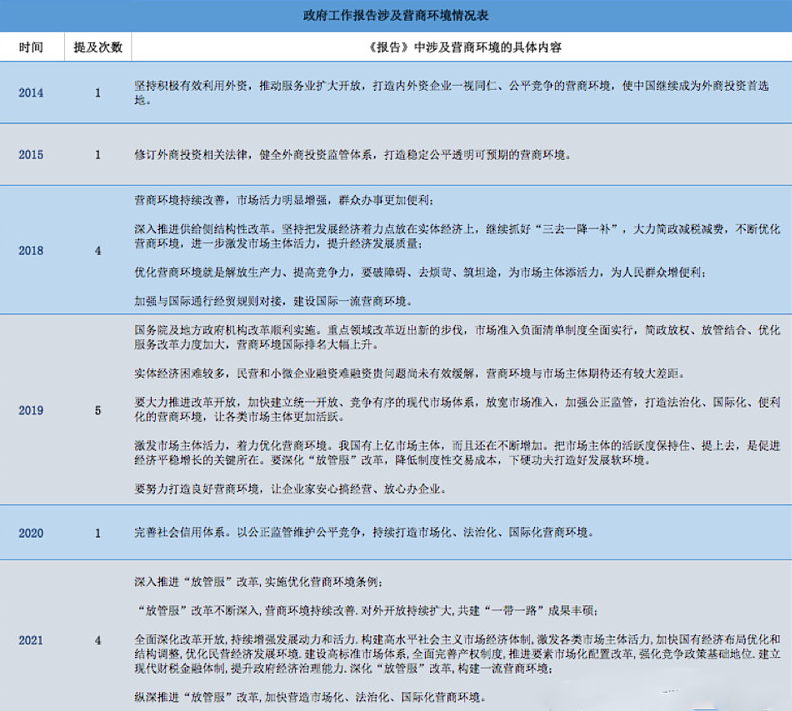Select the 2014 year cell
The image size is (792, 711).
31,93
